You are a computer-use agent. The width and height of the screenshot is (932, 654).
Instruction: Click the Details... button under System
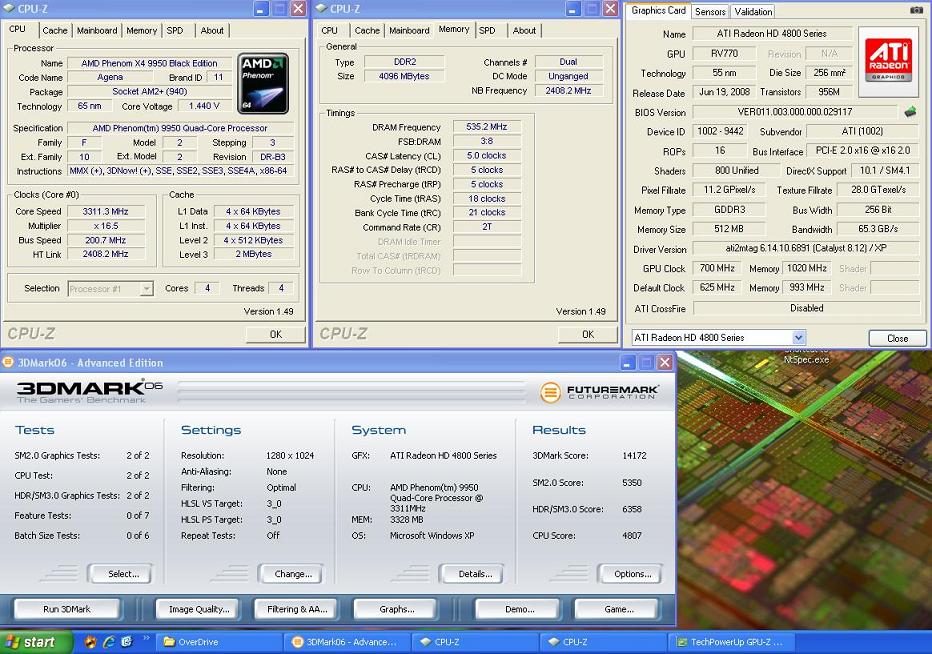coord(472,574)
